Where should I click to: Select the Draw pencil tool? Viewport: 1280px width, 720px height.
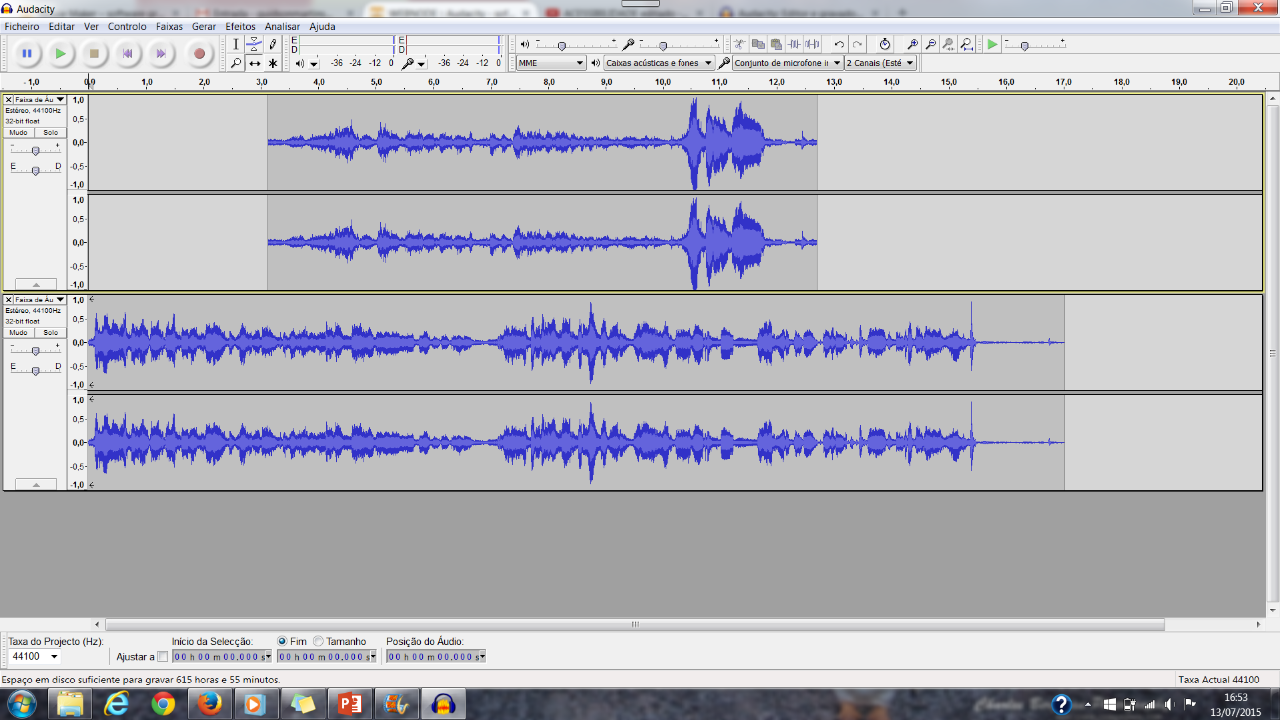pos(273,44)
